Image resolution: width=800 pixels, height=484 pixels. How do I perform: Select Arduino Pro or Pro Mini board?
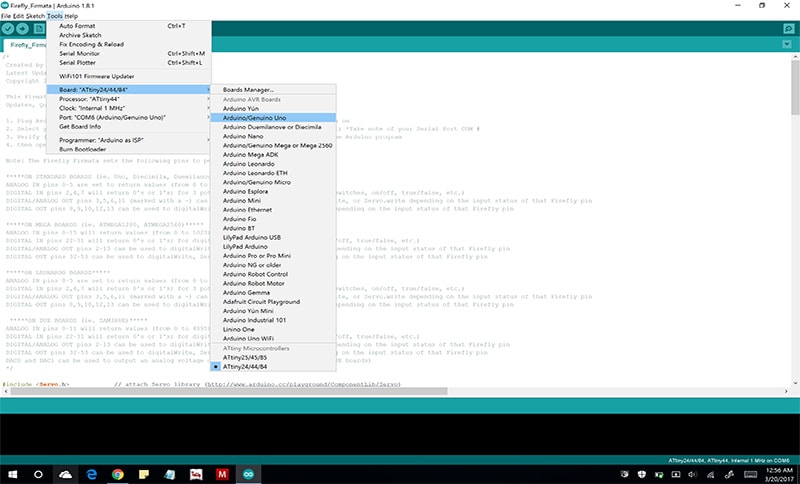pyautogui.click(x=273, y=256)
